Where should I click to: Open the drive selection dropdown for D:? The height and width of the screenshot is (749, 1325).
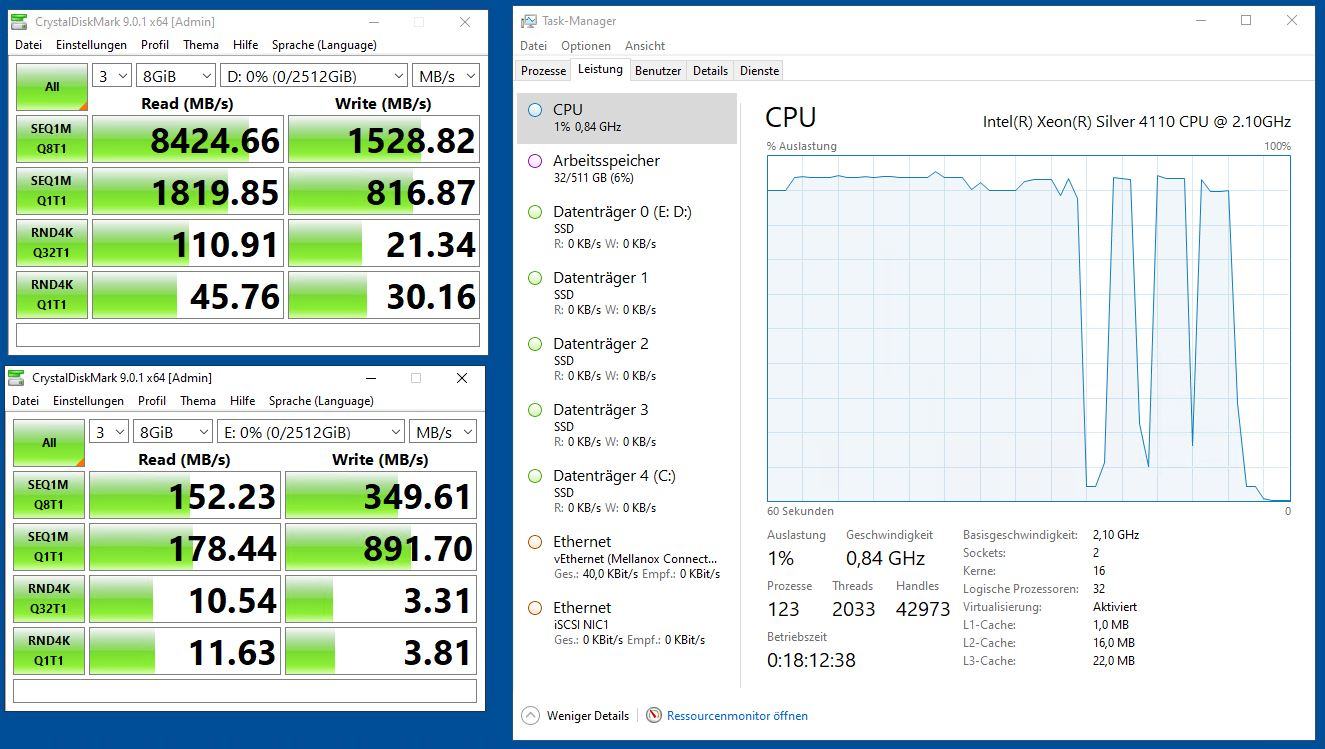coord(314,75)
